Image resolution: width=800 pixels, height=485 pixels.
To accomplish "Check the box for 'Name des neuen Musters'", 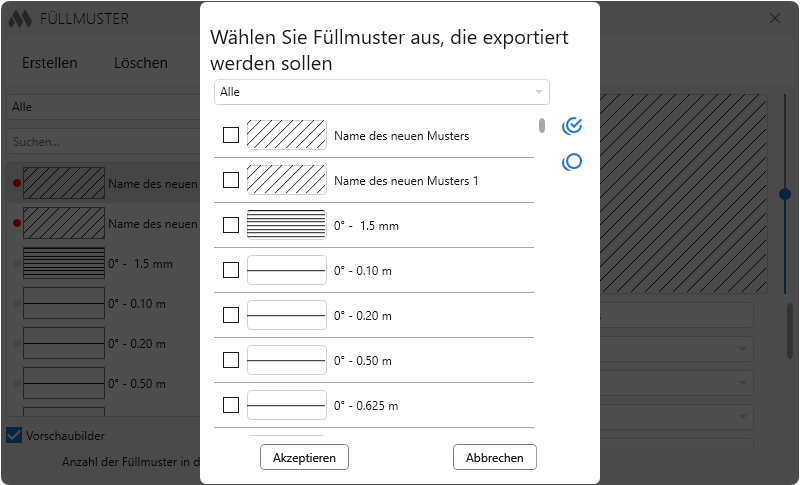I will click(x=231, y=135).
